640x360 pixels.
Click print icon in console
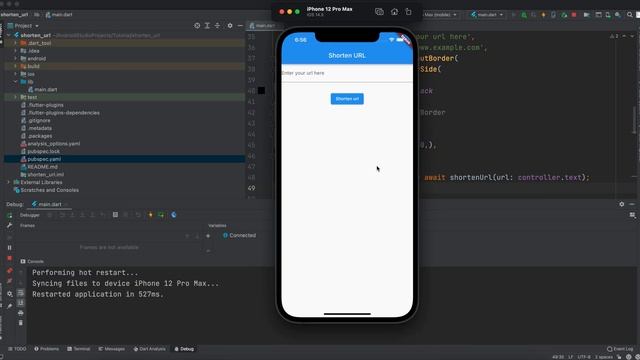tap(21, 313)
